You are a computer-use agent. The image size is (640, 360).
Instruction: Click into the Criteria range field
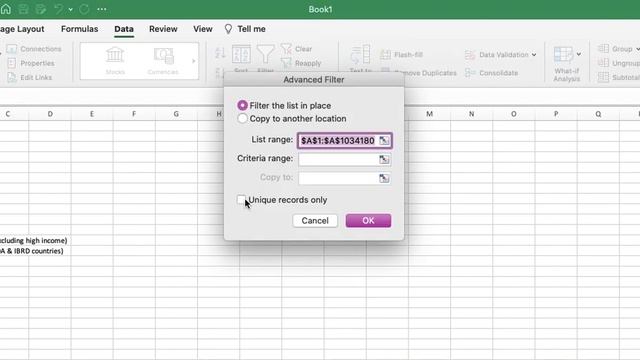[x=338, y=159]
